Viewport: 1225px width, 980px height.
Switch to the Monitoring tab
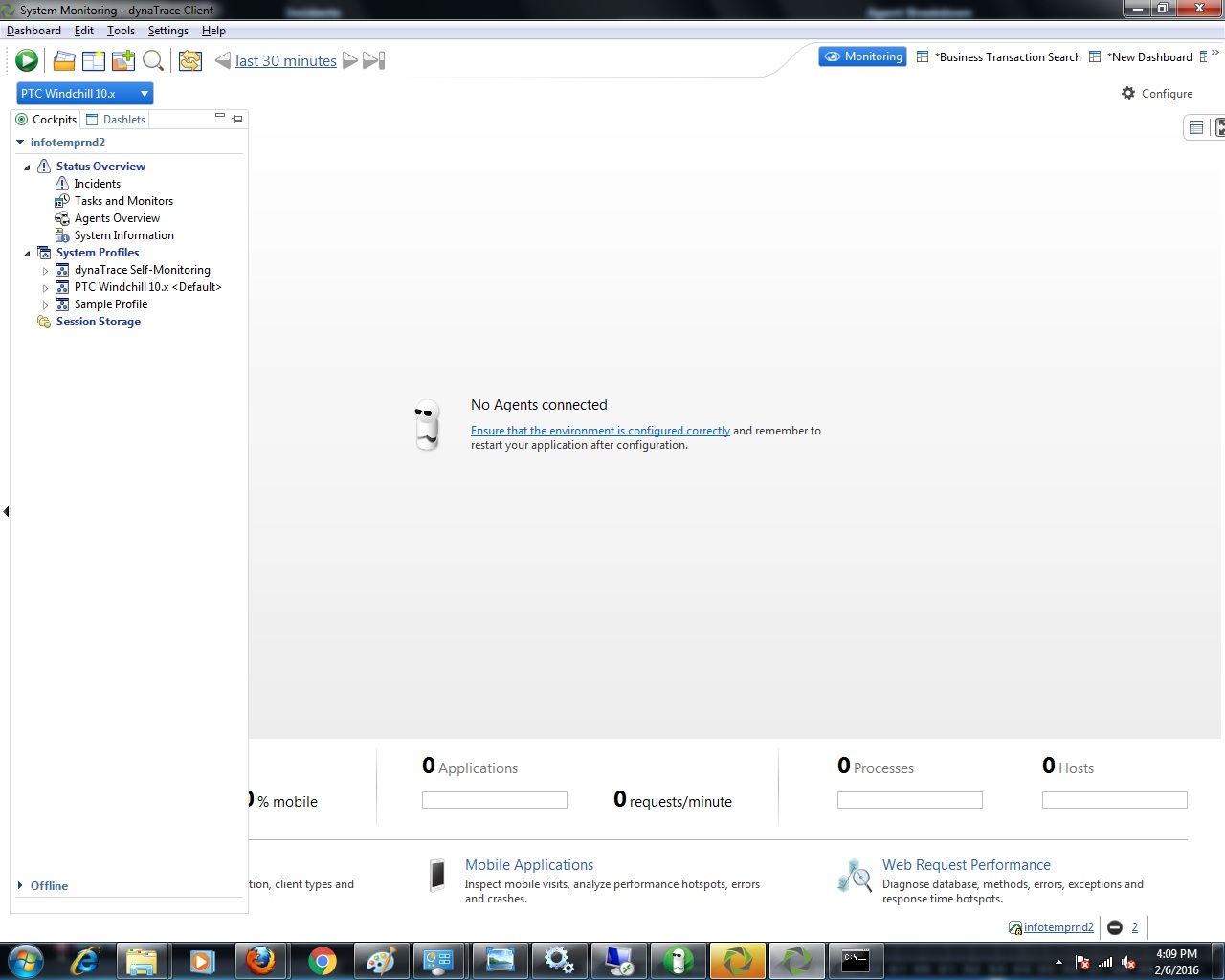(863, 57)
